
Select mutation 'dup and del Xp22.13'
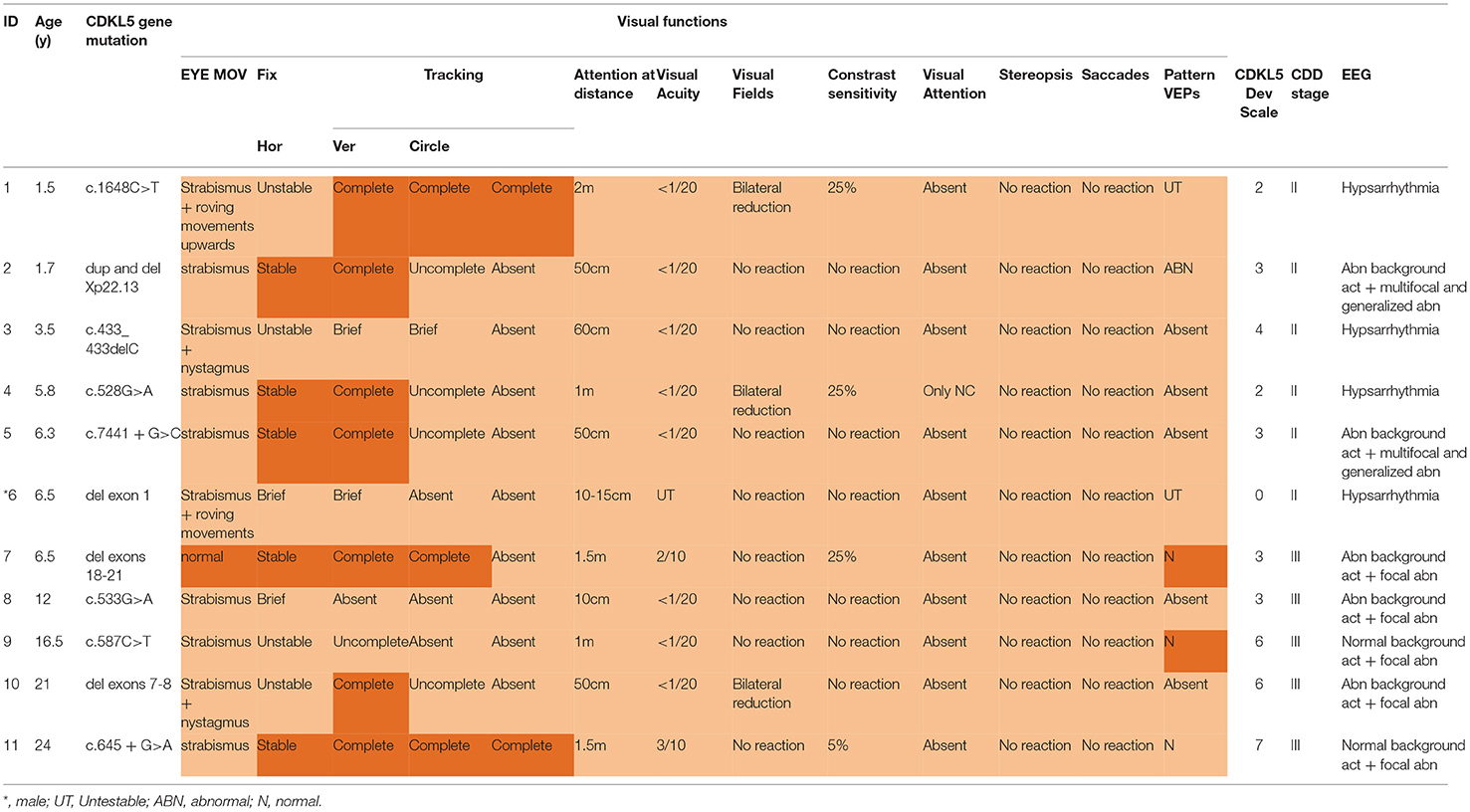[x=123, y=278]
